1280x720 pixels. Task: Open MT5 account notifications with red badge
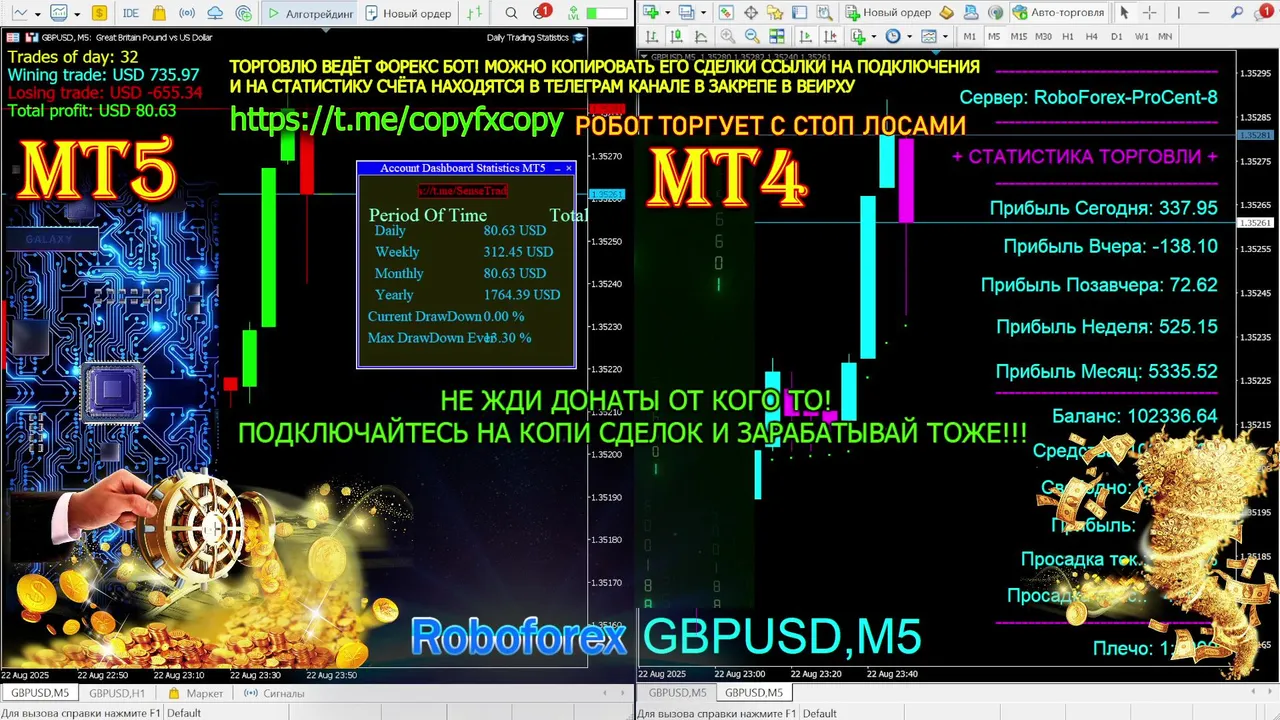(x=541, y=12)
